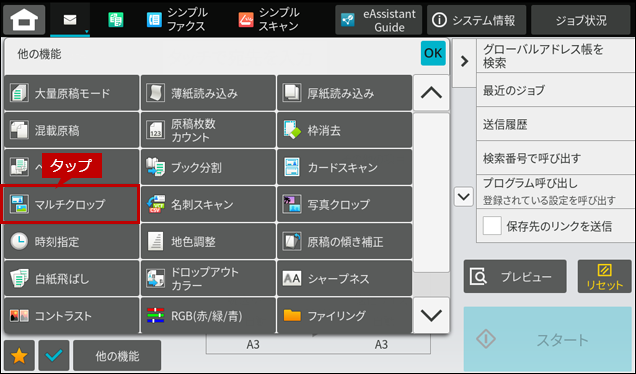Select 地色調整 function
The height and width of the screenshot is (374, 636).
(x=208, y=241)
